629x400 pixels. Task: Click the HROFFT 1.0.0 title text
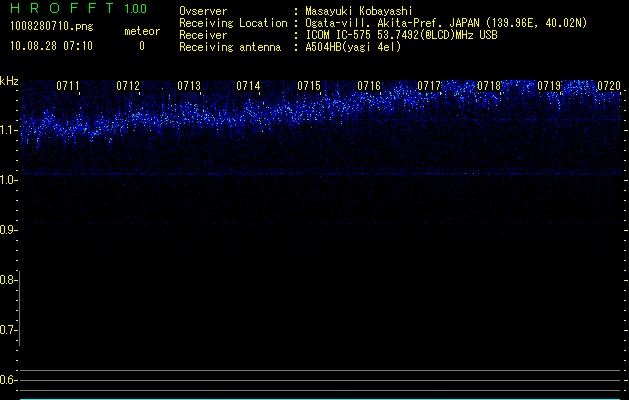pos(79,8)
